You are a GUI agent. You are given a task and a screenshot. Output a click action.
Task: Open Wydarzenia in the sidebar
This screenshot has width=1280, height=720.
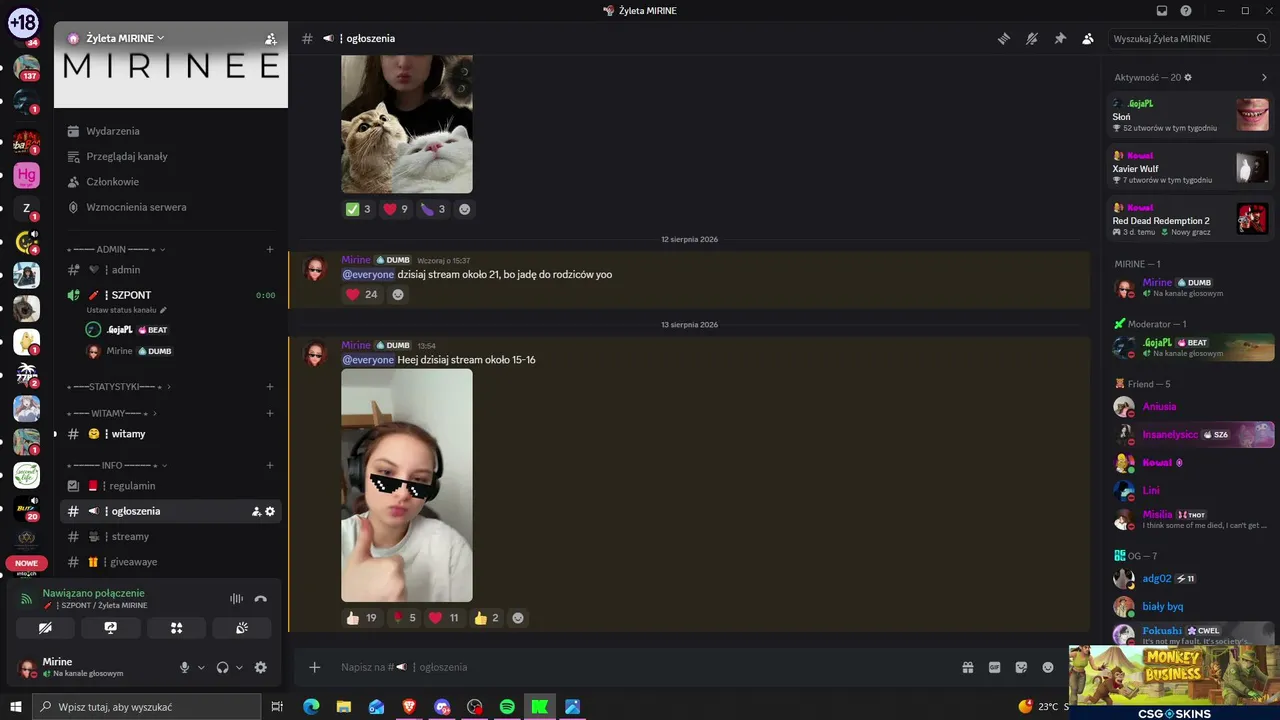click(171, 131)
